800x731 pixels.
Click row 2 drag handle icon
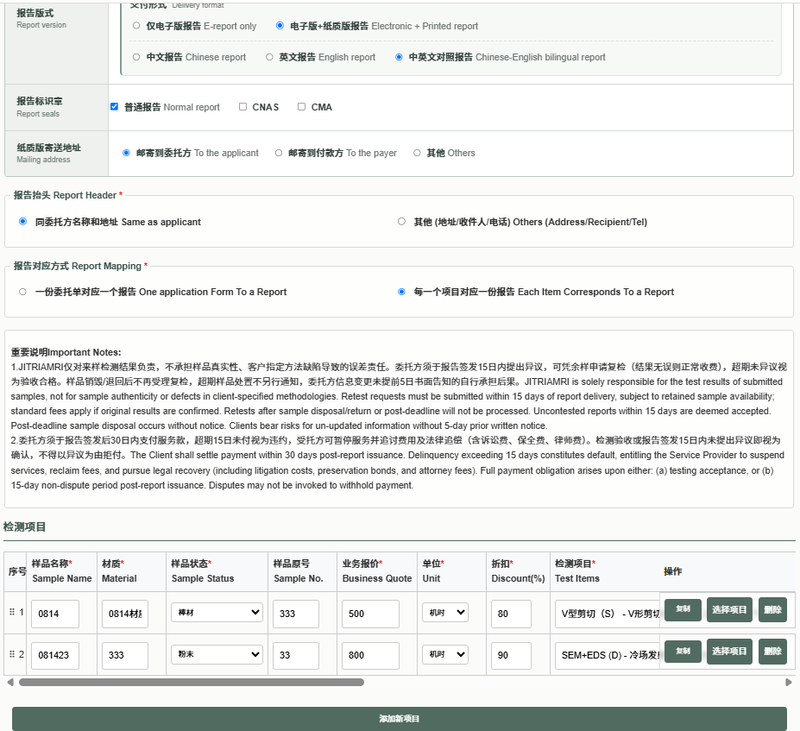click(12, 654)
